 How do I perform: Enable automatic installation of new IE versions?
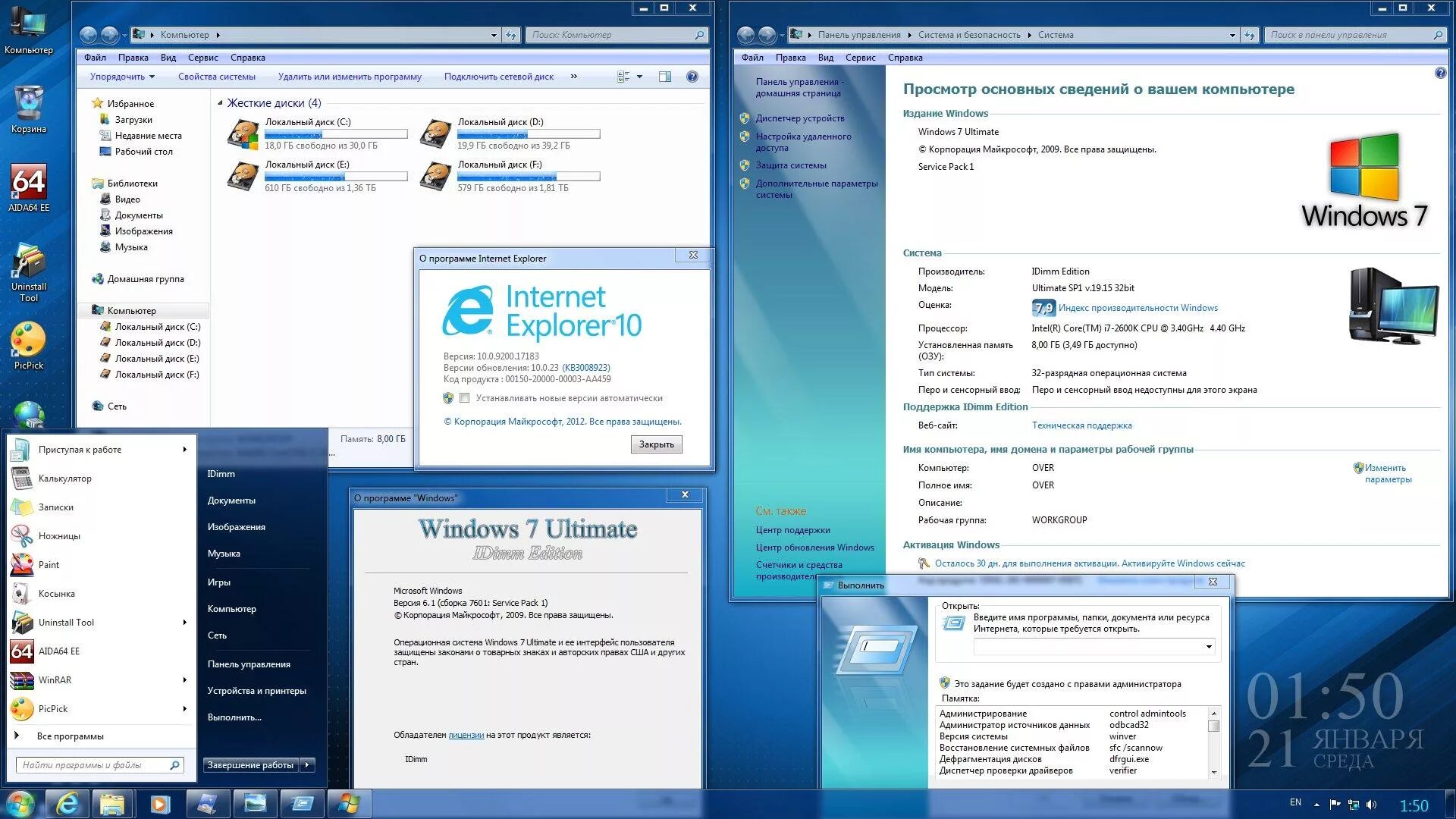click(x=465, y=398)
